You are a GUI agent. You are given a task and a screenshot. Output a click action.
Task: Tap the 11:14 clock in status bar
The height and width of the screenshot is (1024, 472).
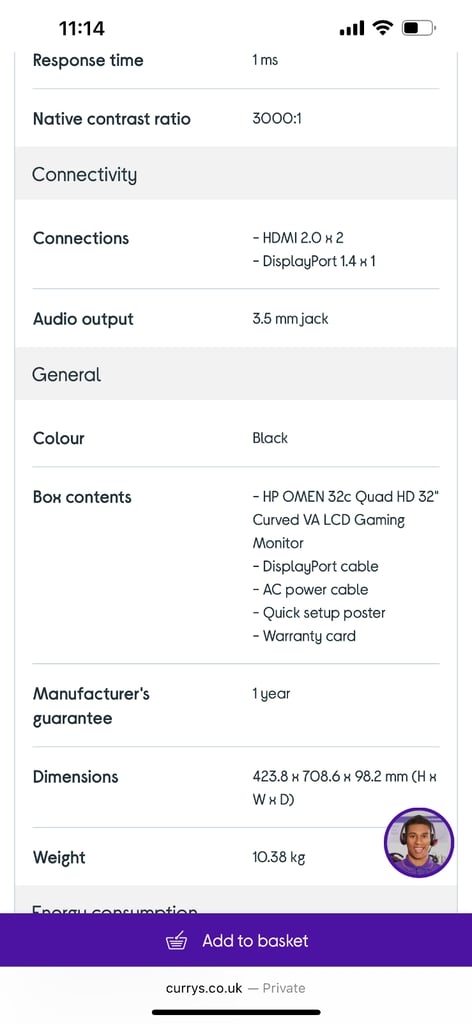click(82, 29)
